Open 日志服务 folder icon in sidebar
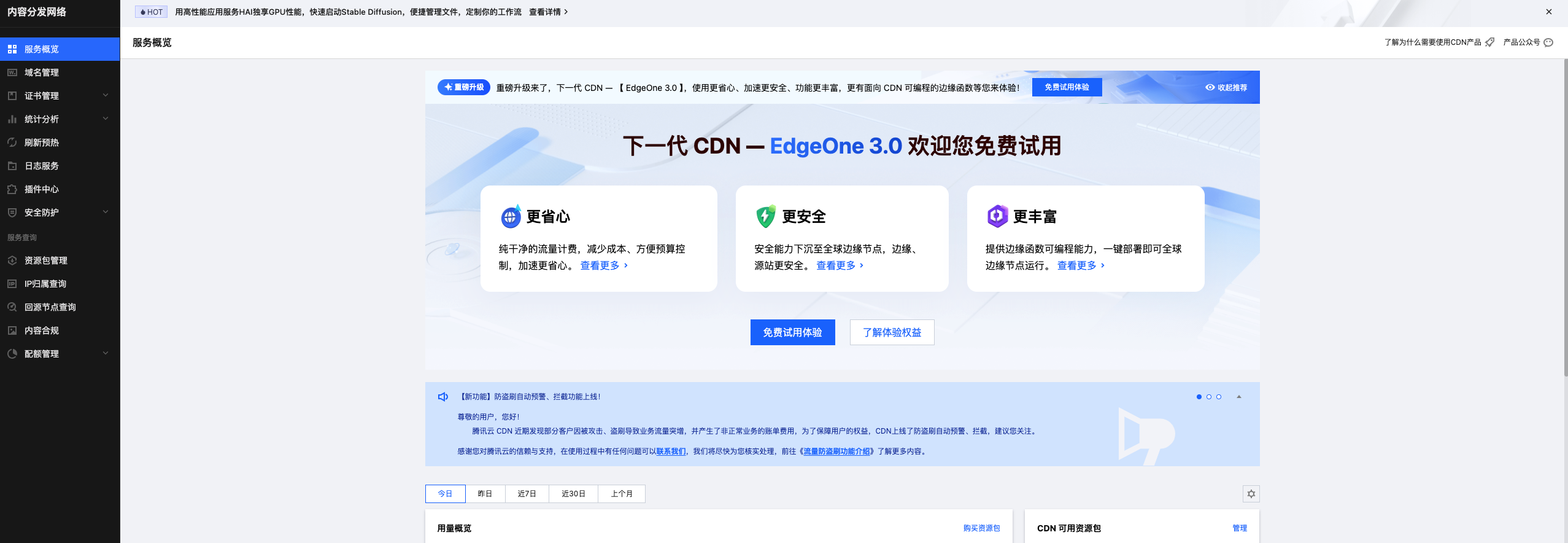 click(x=12, y=166)
